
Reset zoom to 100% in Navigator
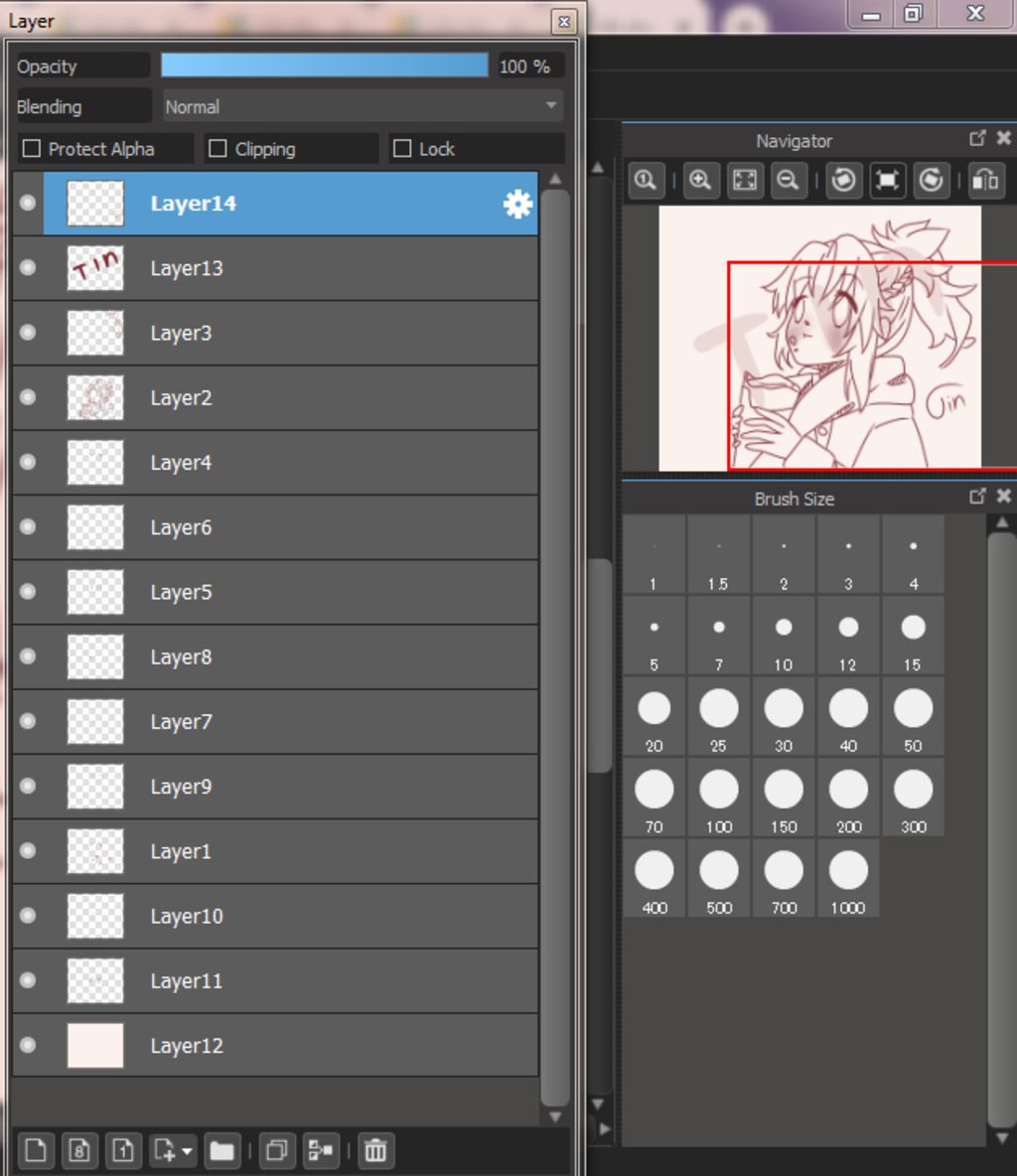(x=646, y=180)
